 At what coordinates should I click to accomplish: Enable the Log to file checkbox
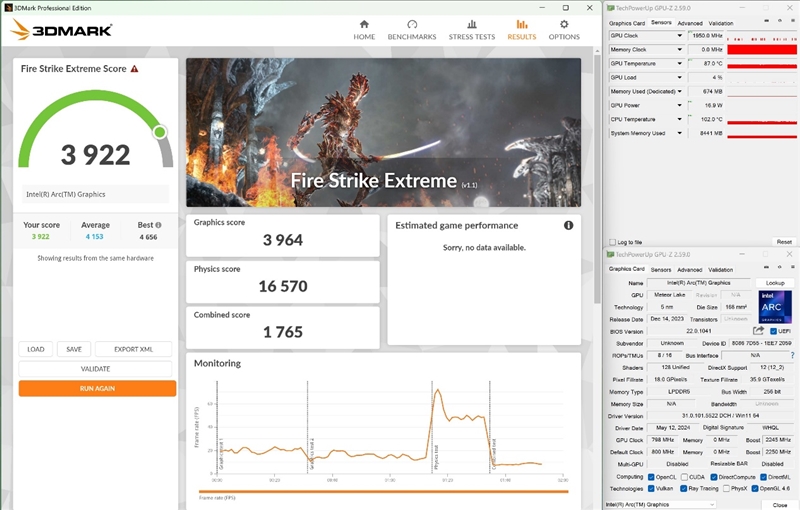(613, 242)
